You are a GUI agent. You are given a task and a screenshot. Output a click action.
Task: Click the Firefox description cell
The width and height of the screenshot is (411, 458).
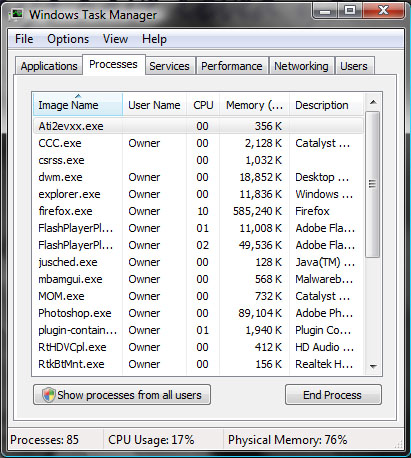click(312, 211)
